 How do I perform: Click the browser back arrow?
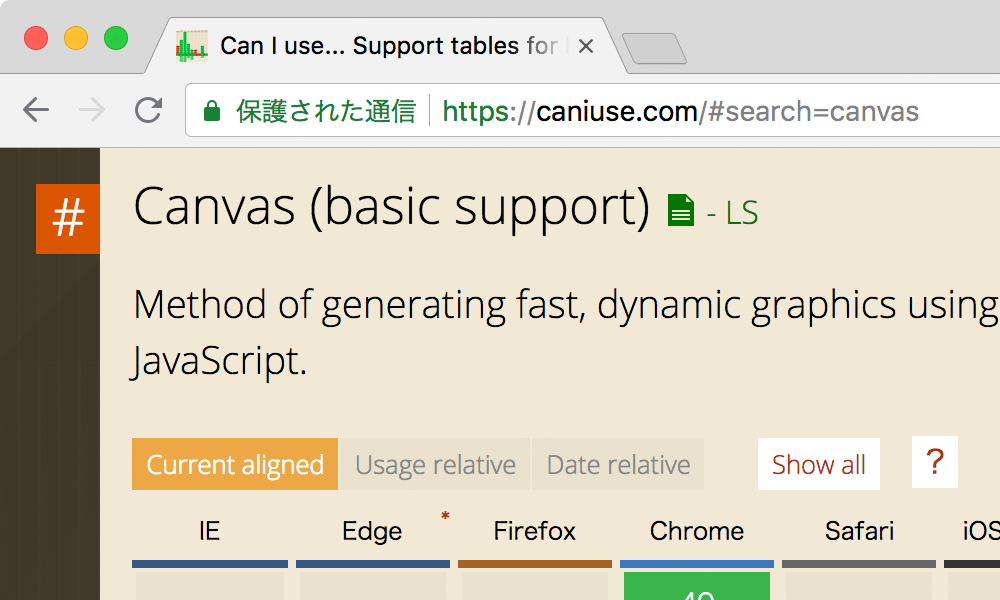36,110
